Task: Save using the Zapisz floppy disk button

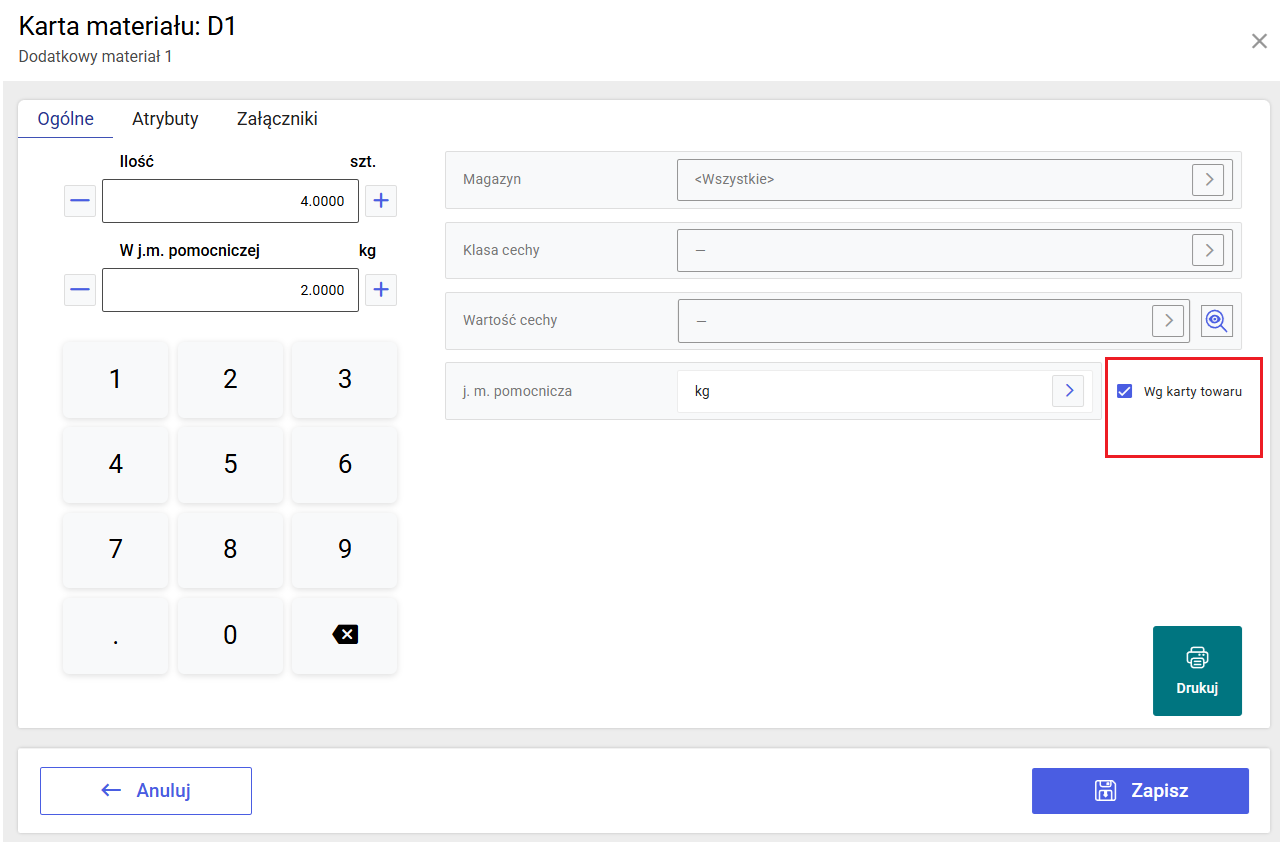Action: (x=1140, y=791)
